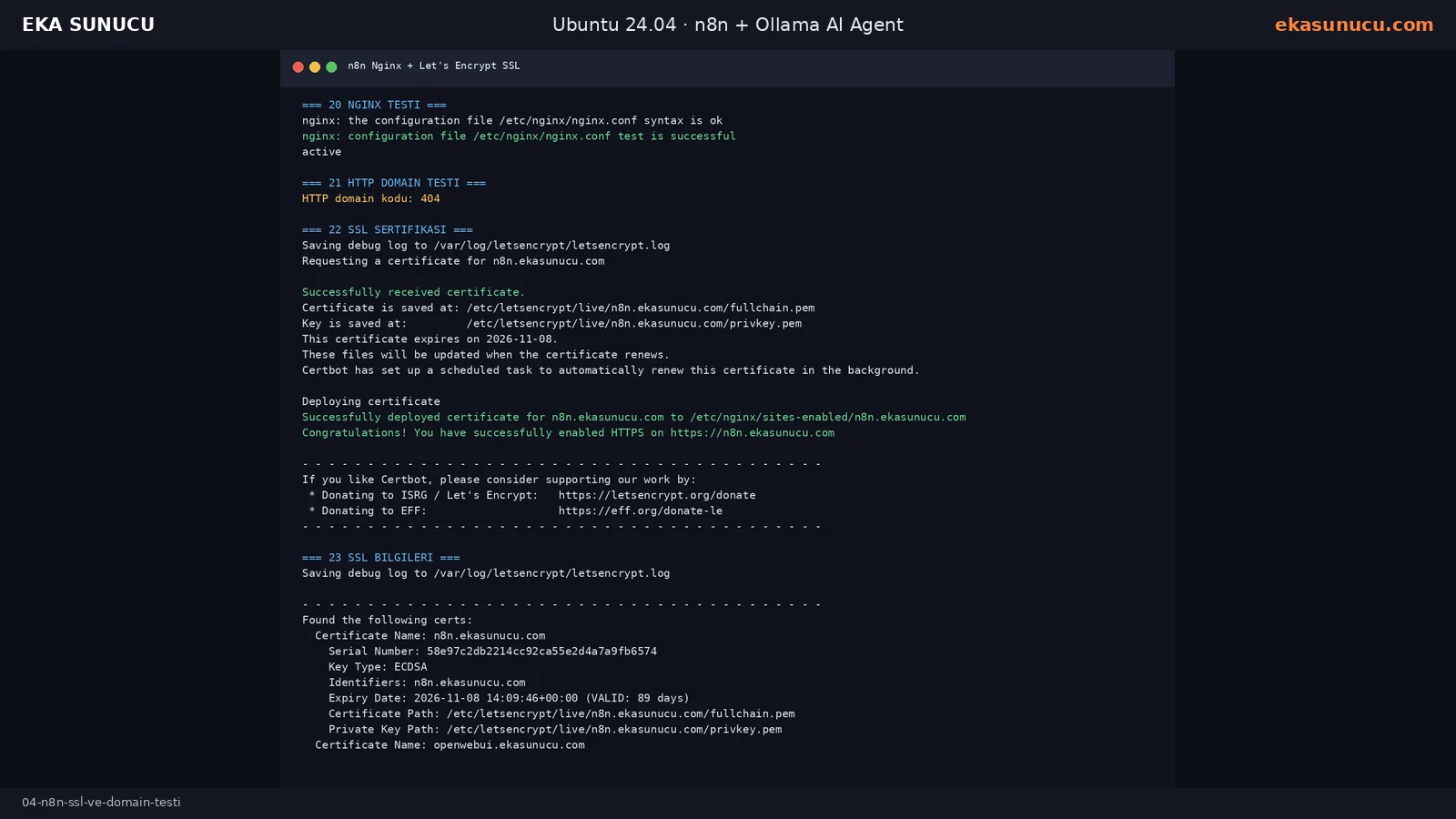The image size is (1456, 819).
Task: Click 'Saving debug log' line under 22 SSL SERTIFIKASI
Action: (486, 245)
